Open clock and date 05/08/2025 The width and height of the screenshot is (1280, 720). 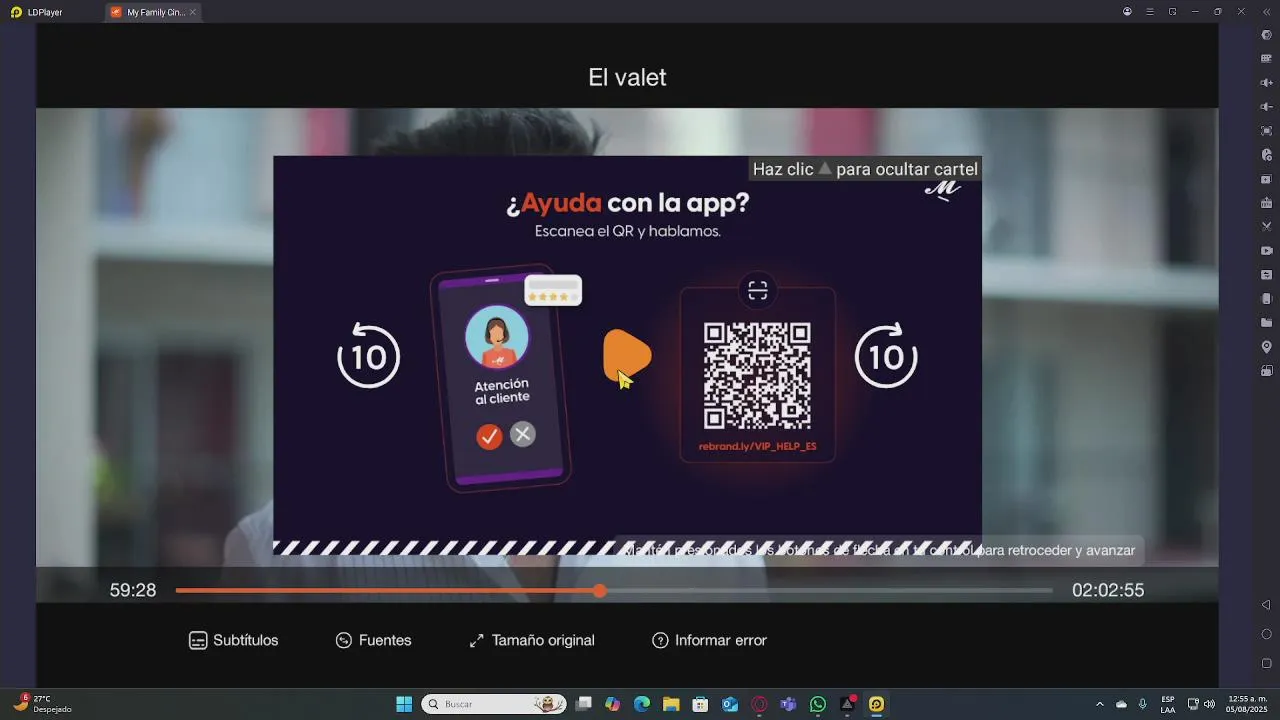point(1247,704)
